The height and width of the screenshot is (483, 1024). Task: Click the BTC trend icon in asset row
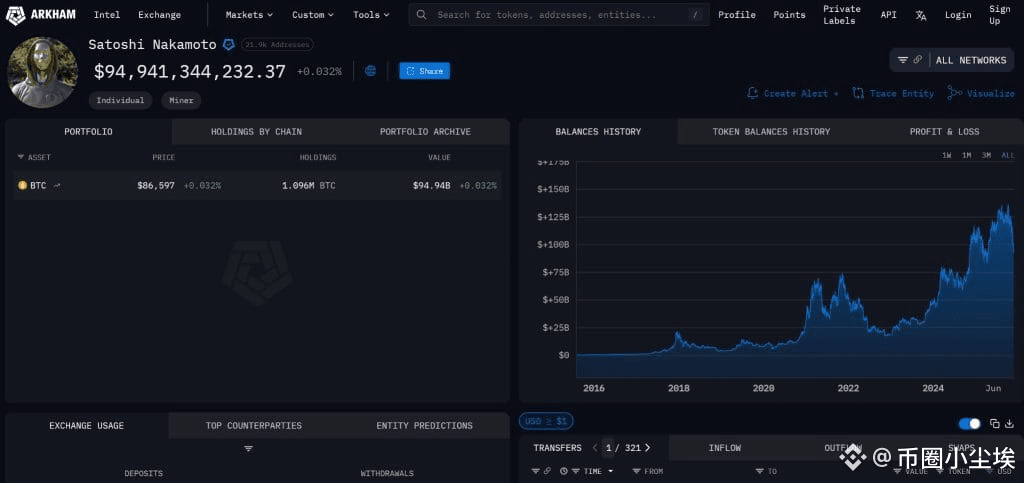pyautogui.click(x=57, y=185)
